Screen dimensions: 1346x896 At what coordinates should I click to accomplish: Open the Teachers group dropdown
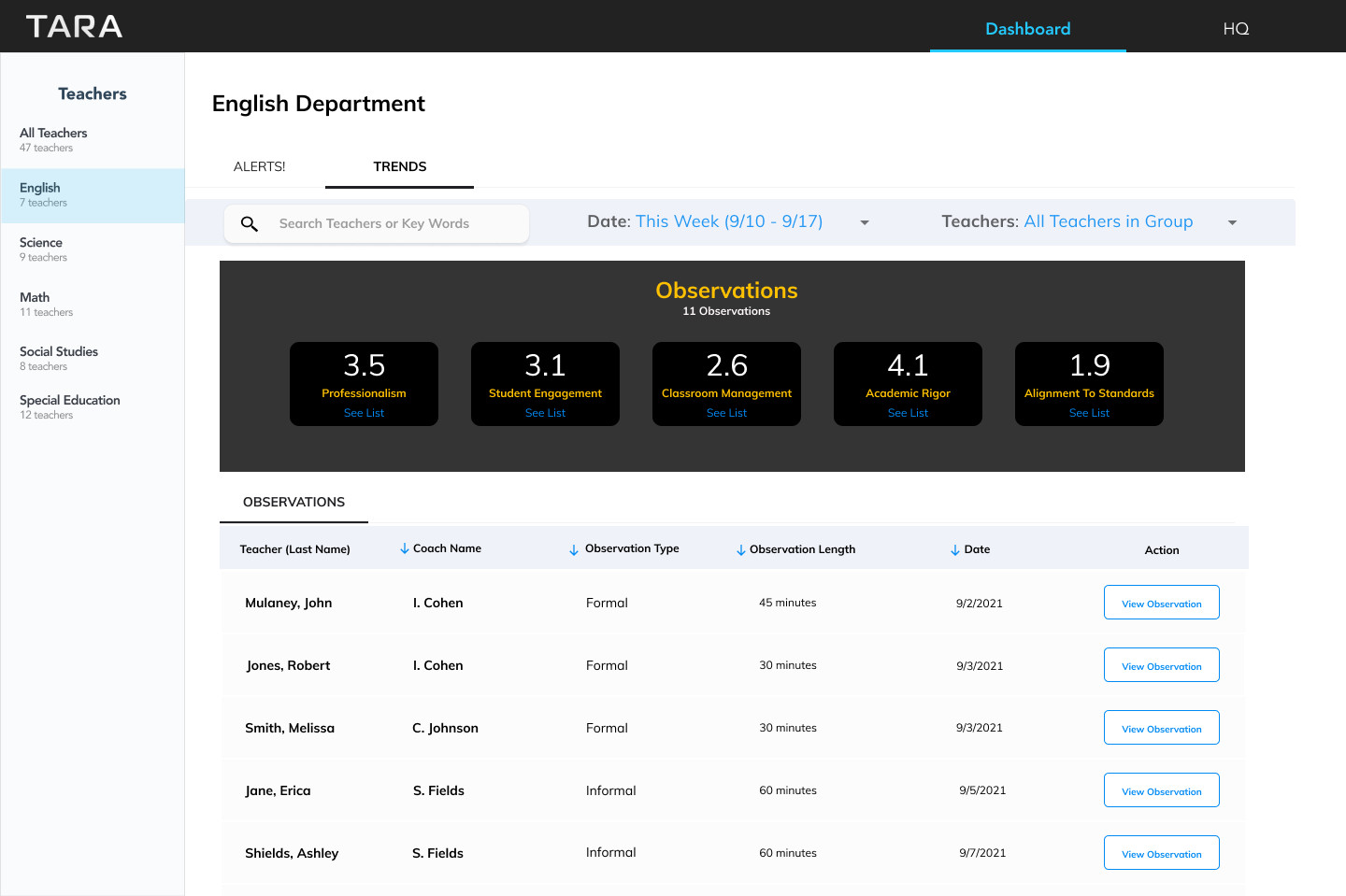(1232, 222)
